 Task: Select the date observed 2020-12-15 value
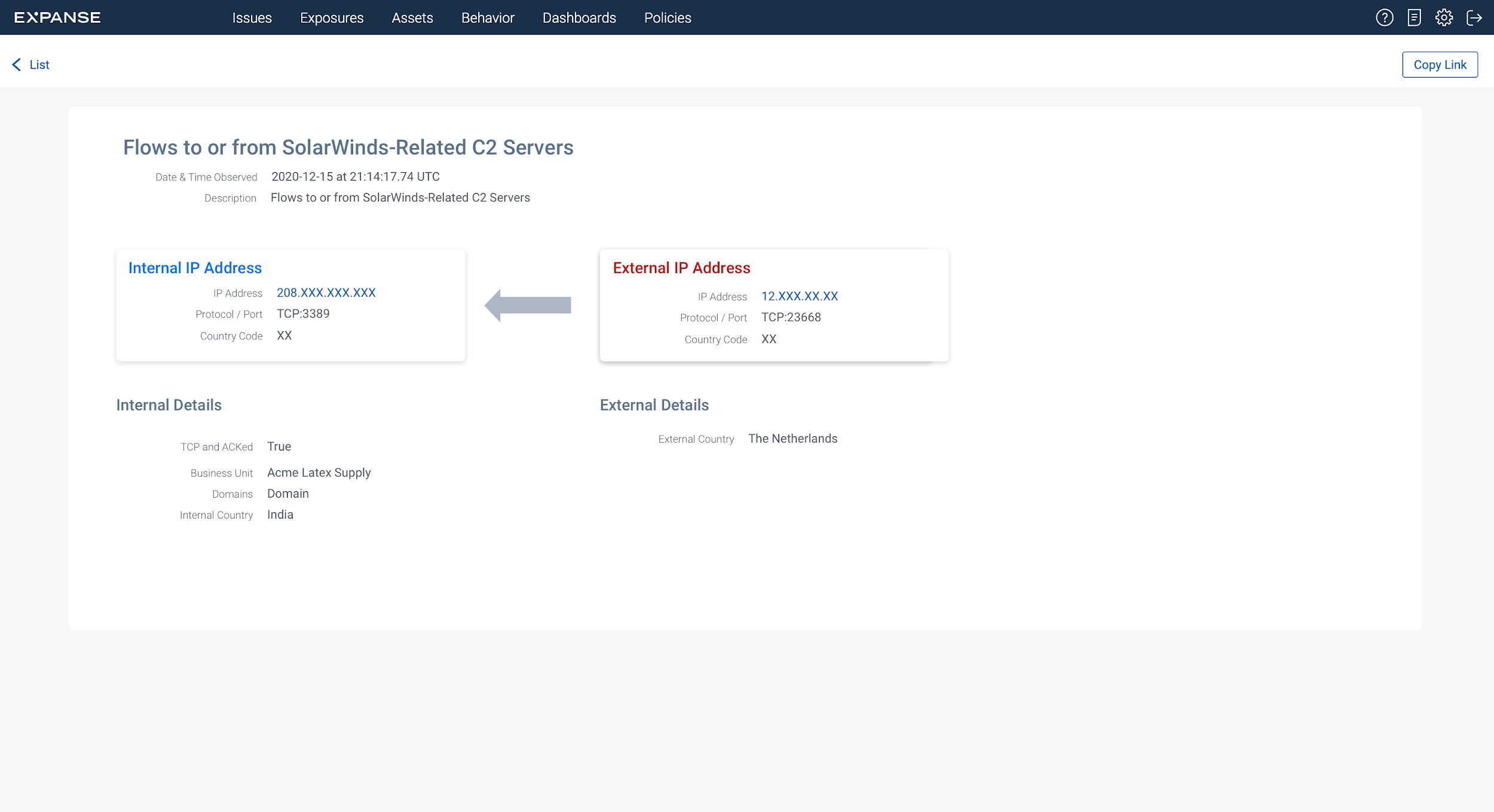coord(356,177)
